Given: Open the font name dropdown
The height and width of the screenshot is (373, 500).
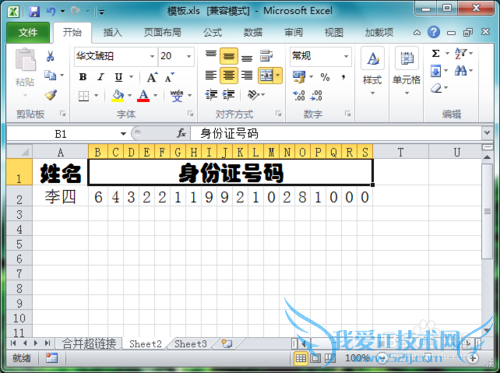Looking at the screenshot, I should (x=152, y=56).
